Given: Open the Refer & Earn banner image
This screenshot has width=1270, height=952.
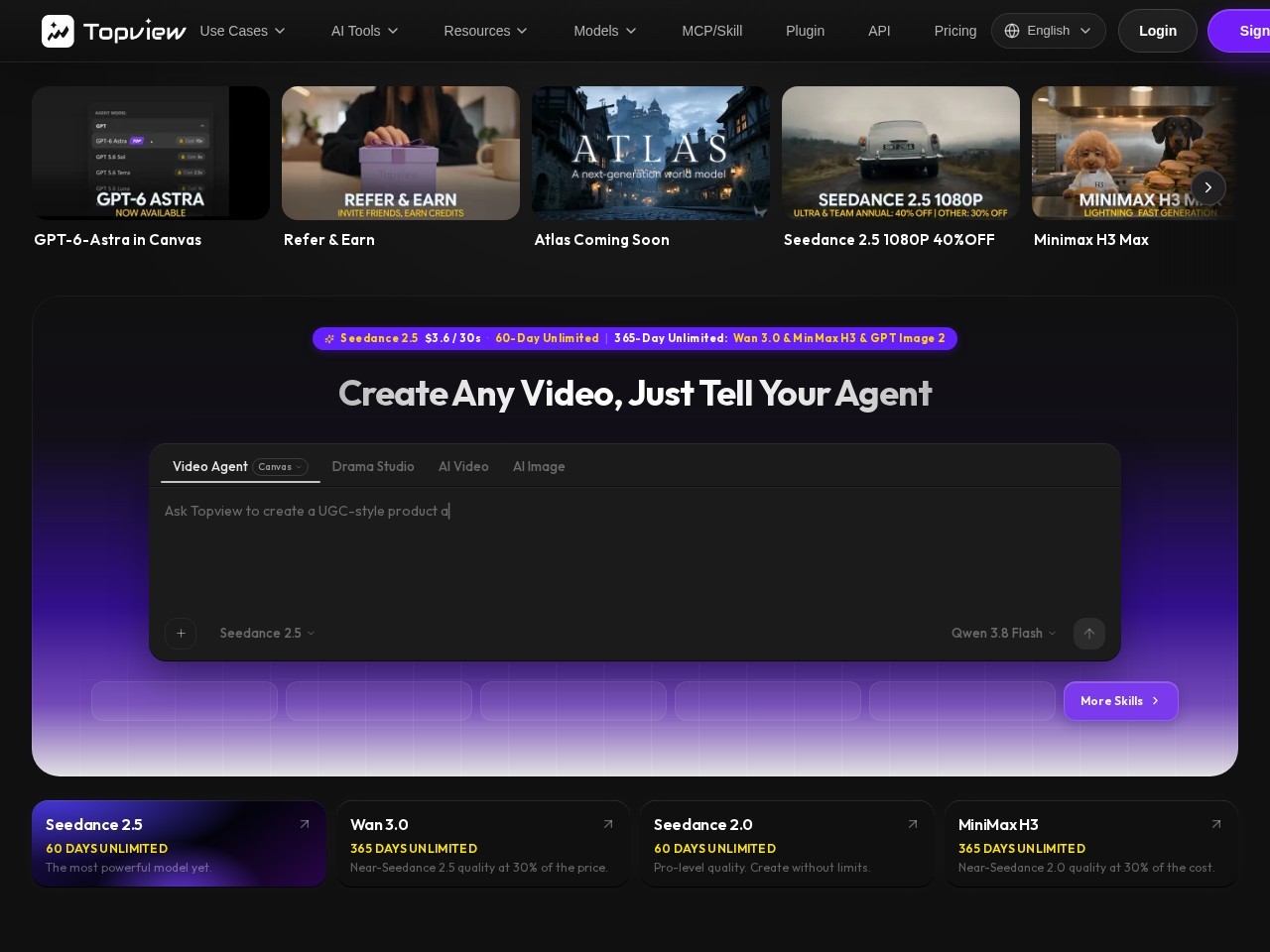Looking at the screenshot, I should (x=401, y=153).
